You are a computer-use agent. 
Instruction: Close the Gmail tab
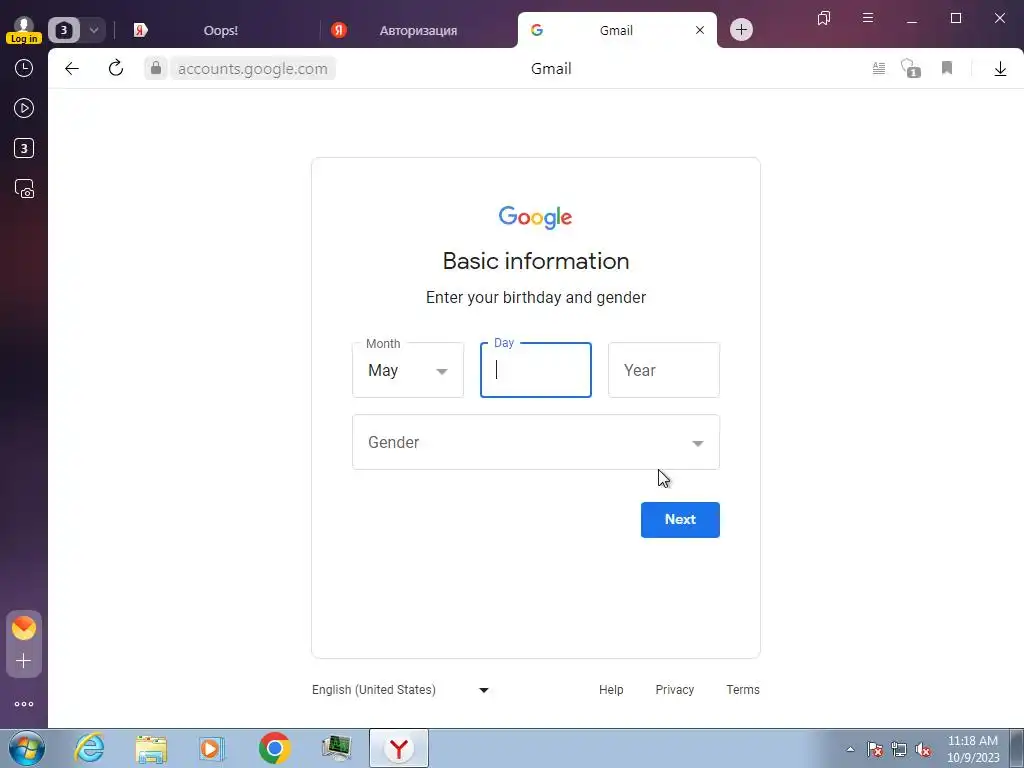699,30
